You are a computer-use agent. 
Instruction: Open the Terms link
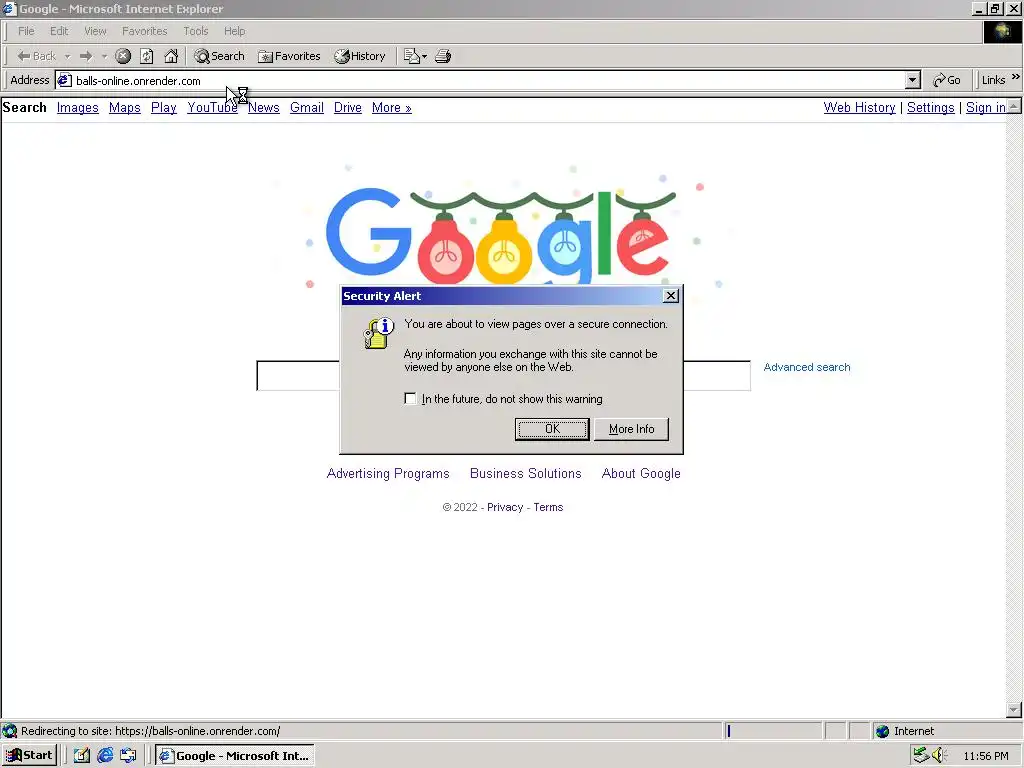click(548, 507)
